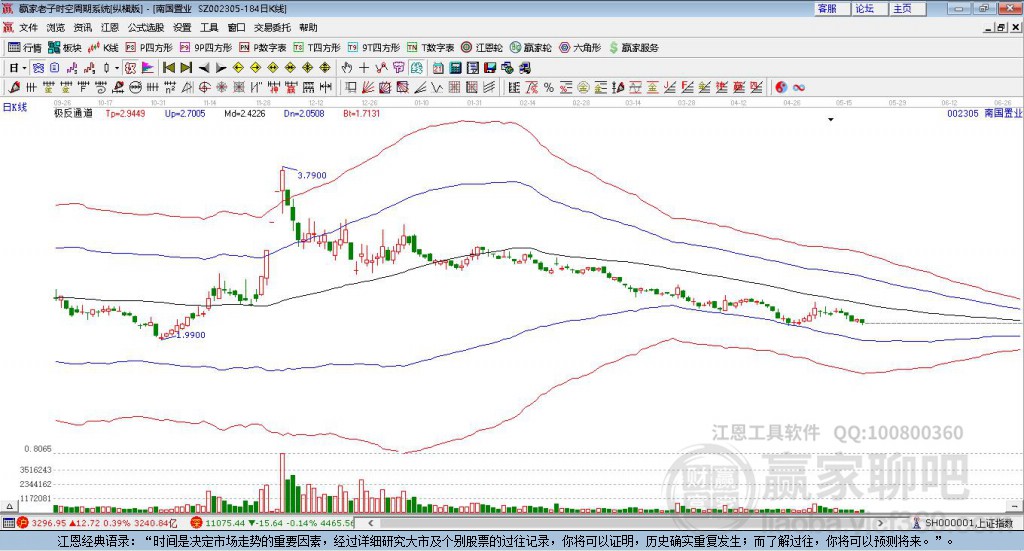
Task: Click the Md=2.4226 indicator value
Action: click(245, 113)
